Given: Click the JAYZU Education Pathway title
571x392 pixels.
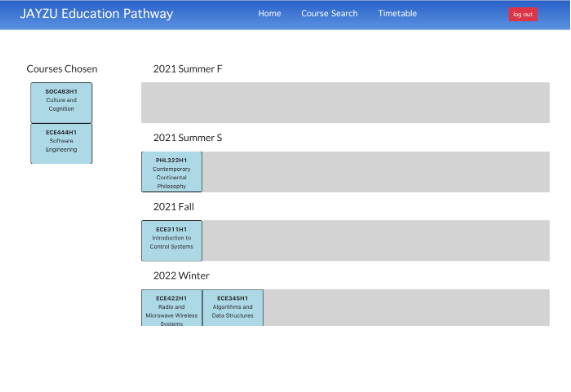Looking at the screenshot, I should coord(97,14).
